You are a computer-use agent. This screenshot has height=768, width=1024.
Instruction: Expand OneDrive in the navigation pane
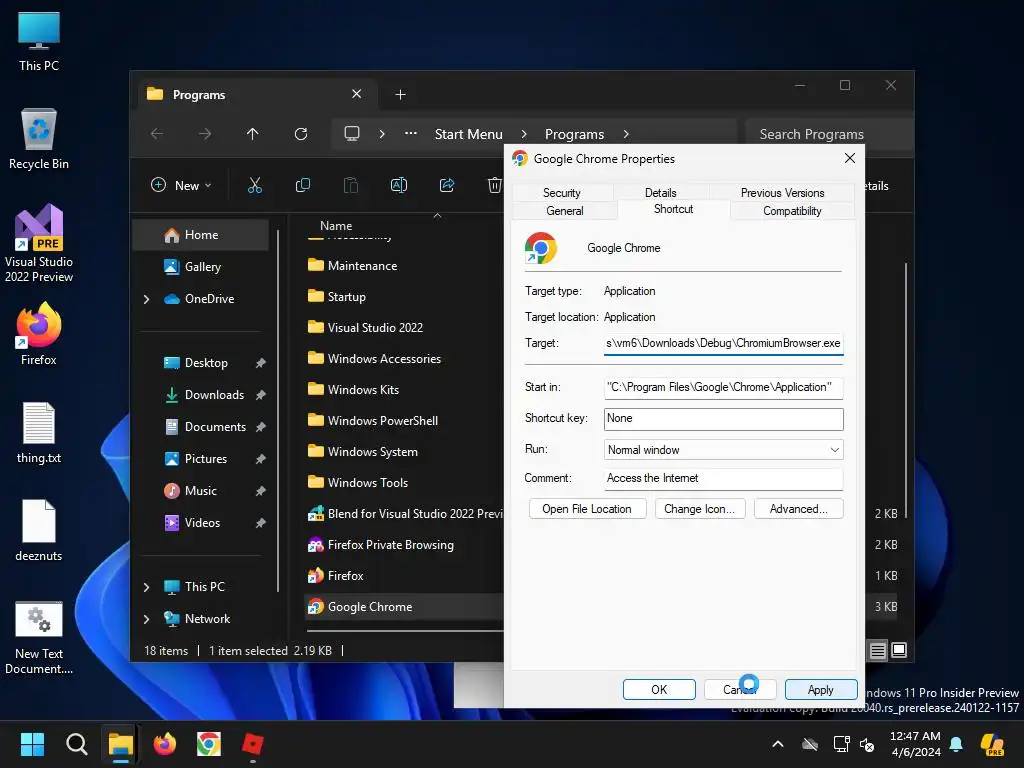pos(146,299)
